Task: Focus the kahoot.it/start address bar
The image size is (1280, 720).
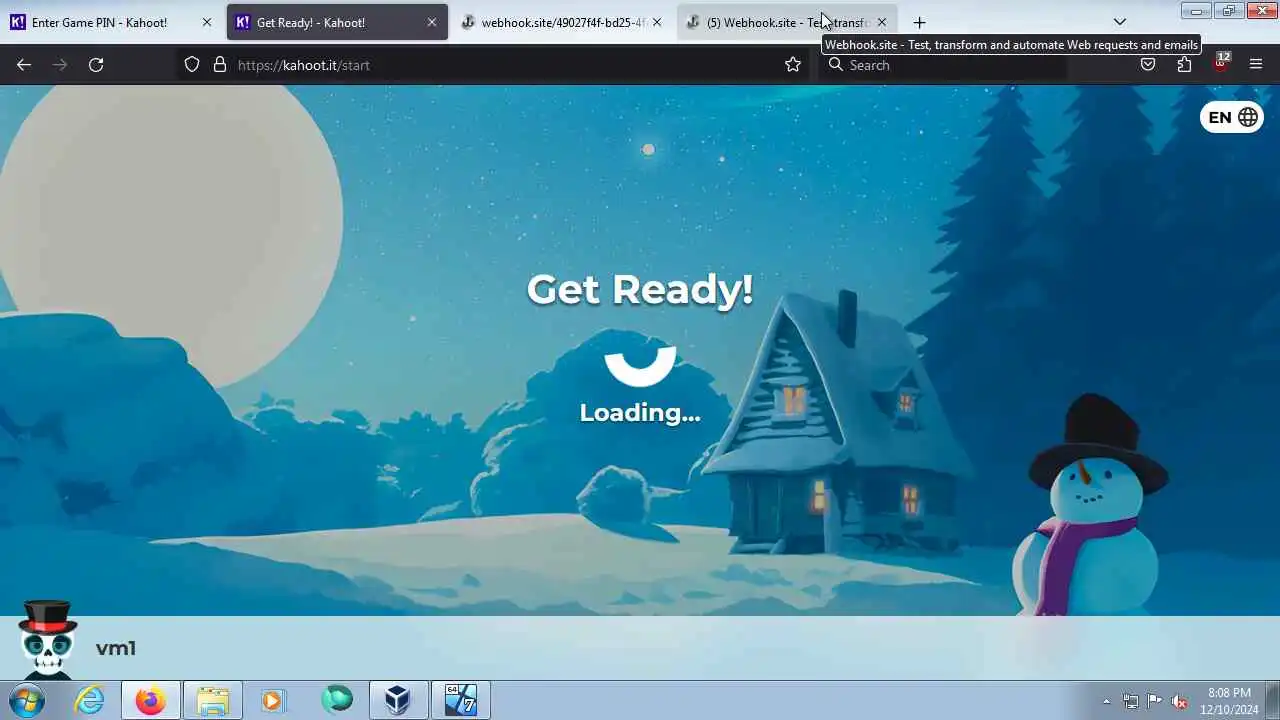Action: tap(495, 65)
